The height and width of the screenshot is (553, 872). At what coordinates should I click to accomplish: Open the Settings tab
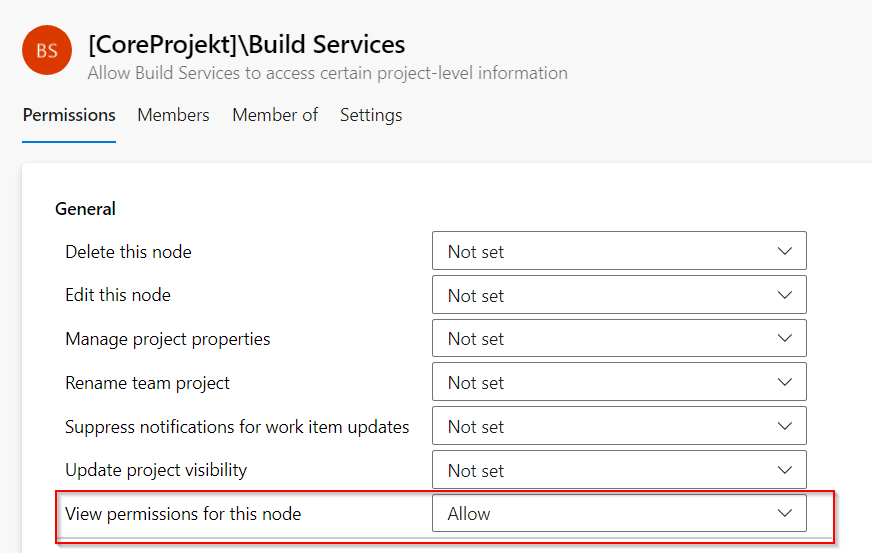click(x=371, y=115)
